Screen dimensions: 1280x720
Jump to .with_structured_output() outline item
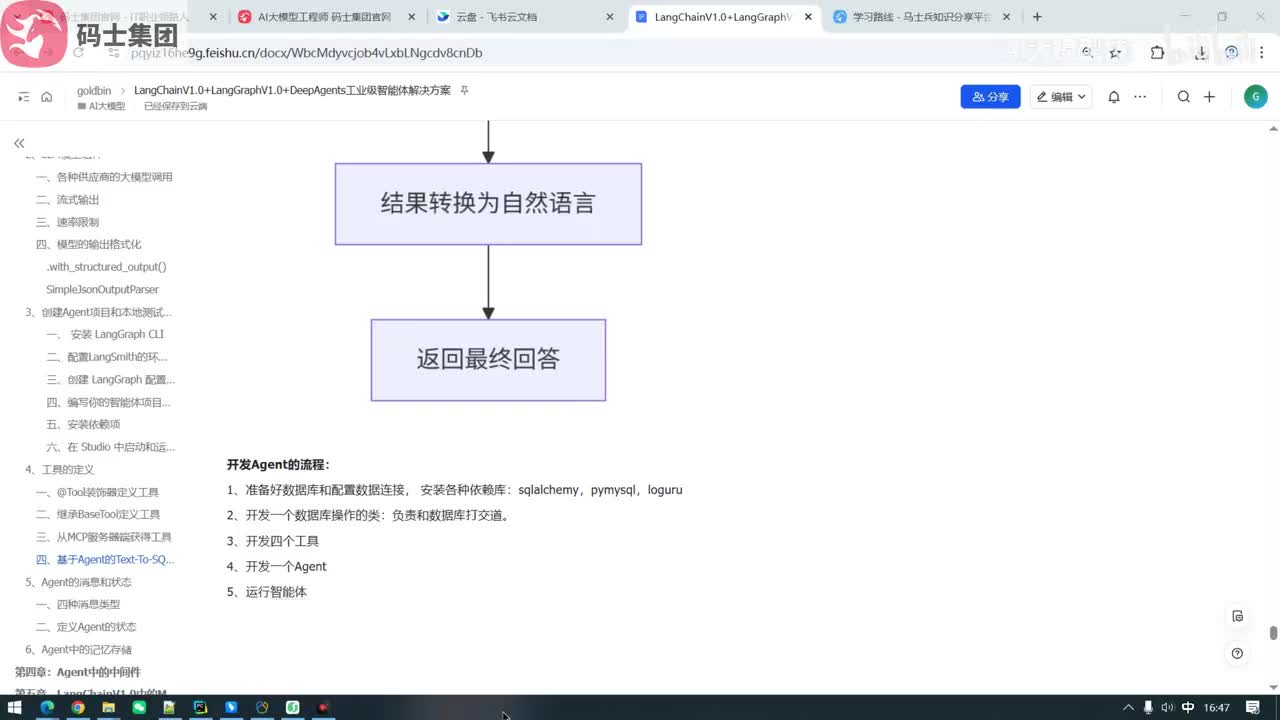click(106, 267)
